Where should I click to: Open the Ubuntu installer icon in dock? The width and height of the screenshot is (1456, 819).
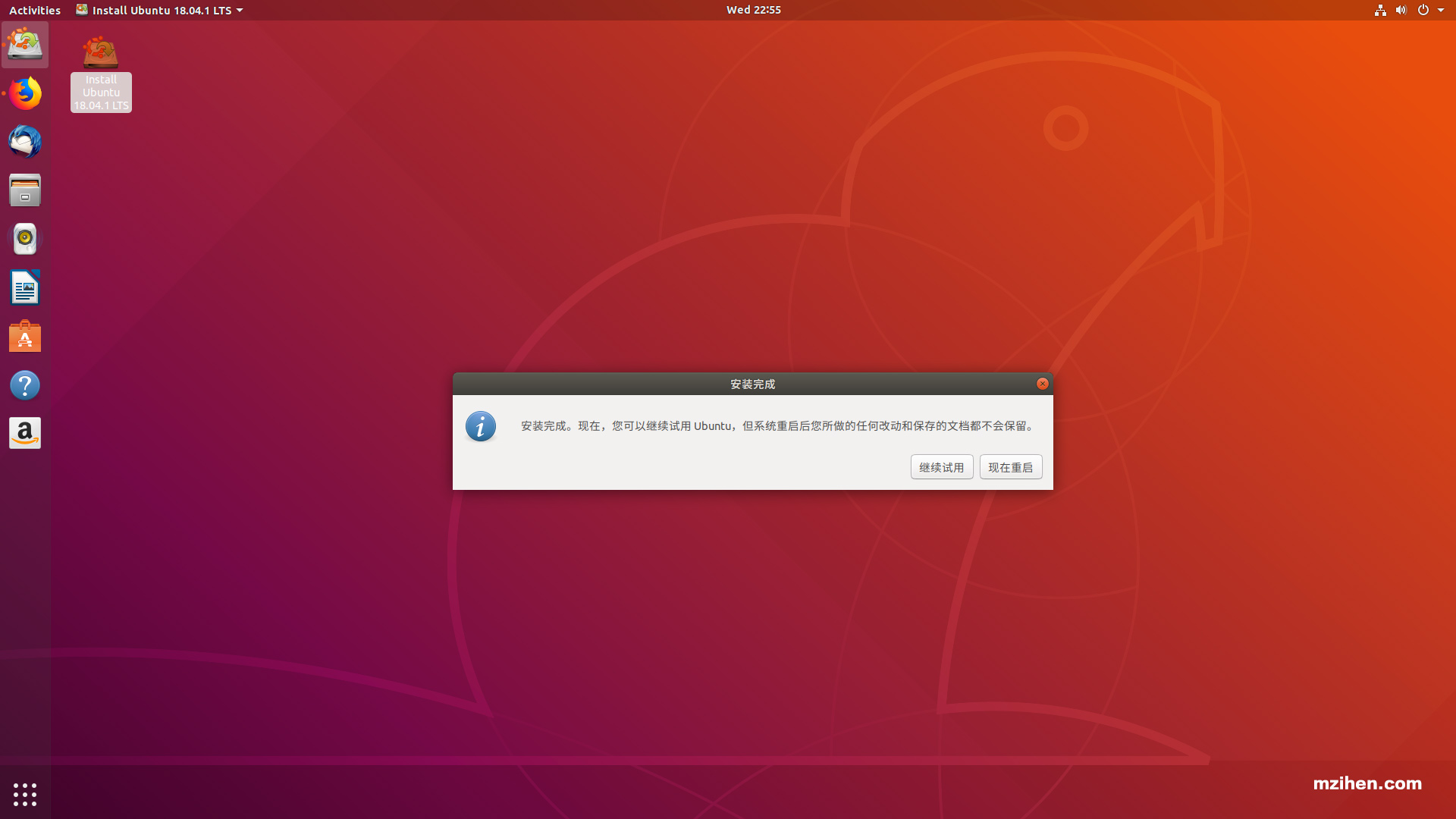pyautogui.click(x=25, y=45)
